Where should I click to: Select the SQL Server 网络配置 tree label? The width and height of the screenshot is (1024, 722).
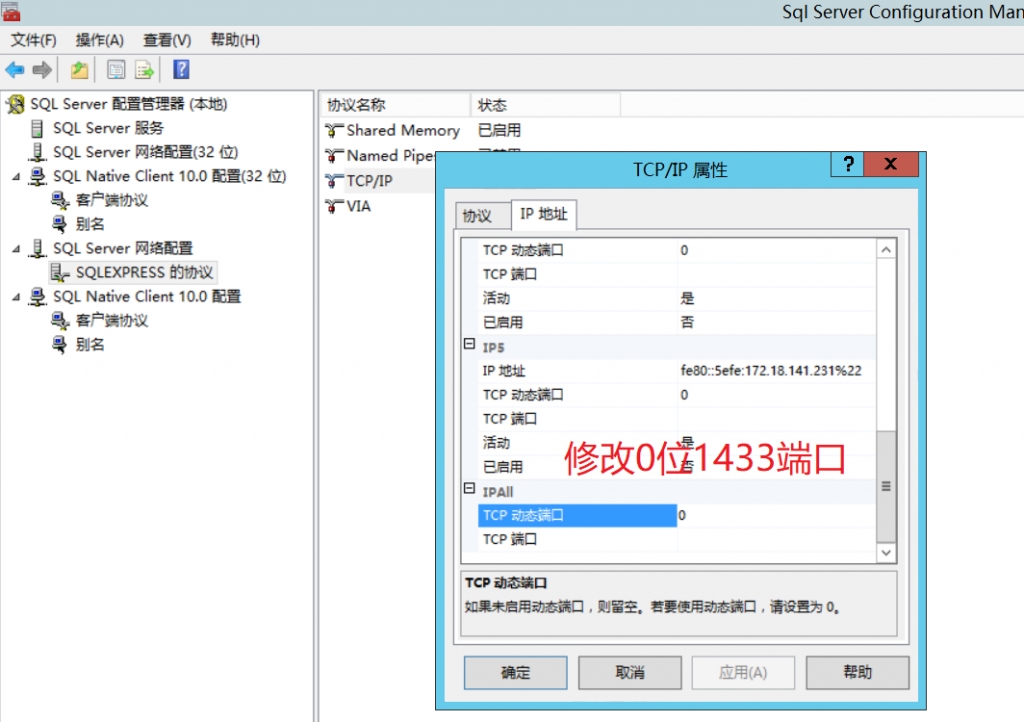tap(123, 249)
